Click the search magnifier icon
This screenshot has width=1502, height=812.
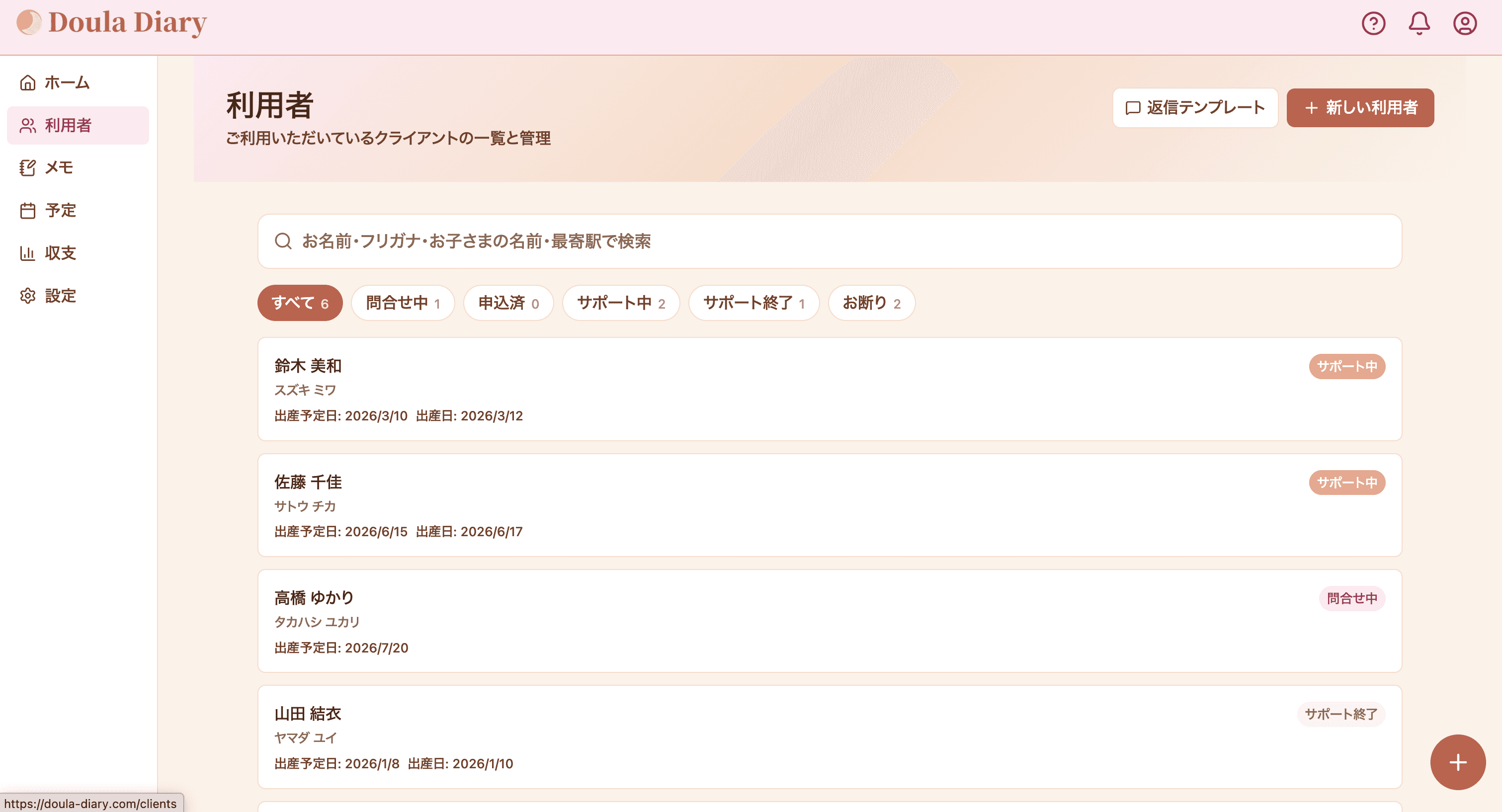pos(283,241)
